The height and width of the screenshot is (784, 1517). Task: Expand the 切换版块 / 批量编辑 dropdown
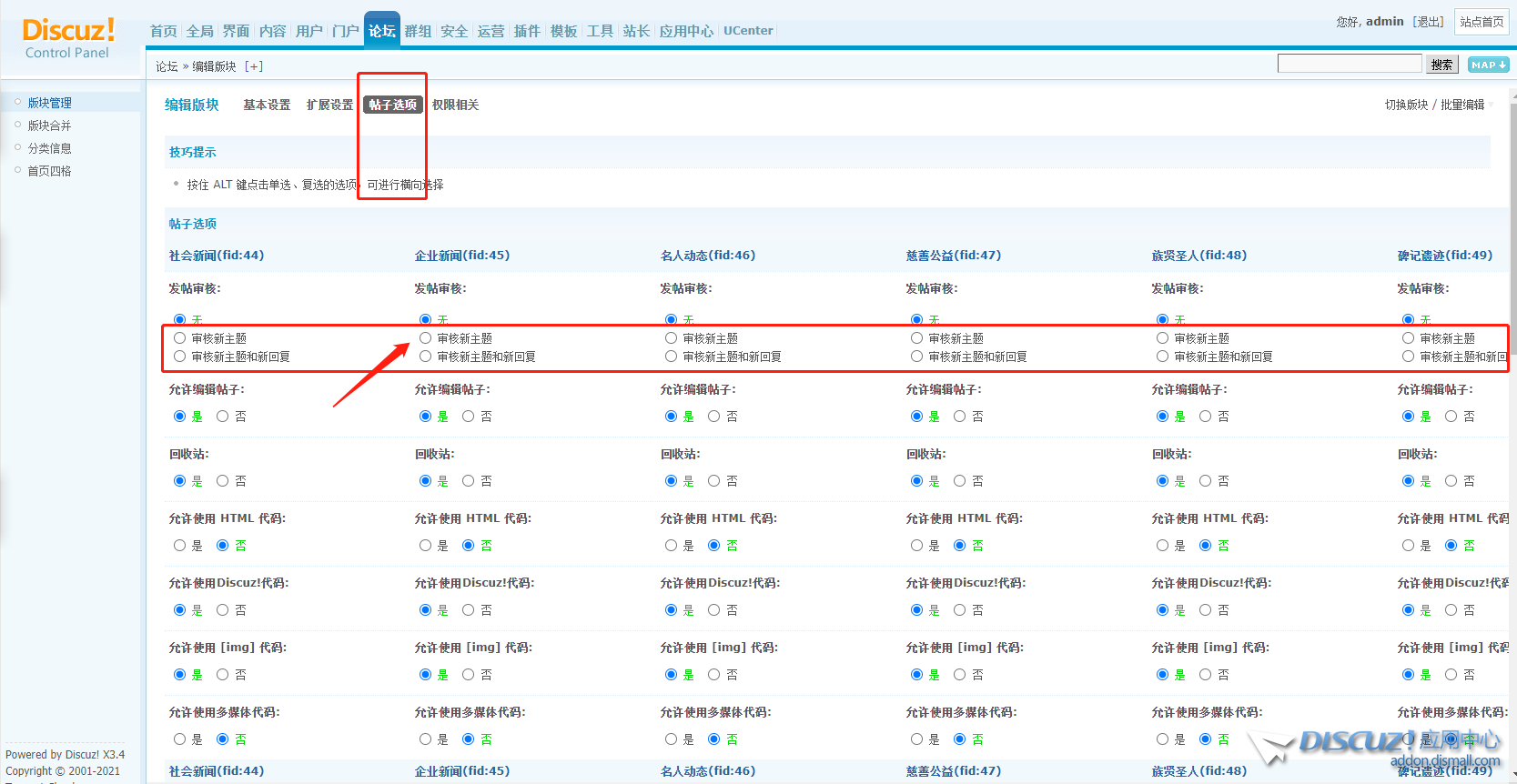click(1435, 105)
